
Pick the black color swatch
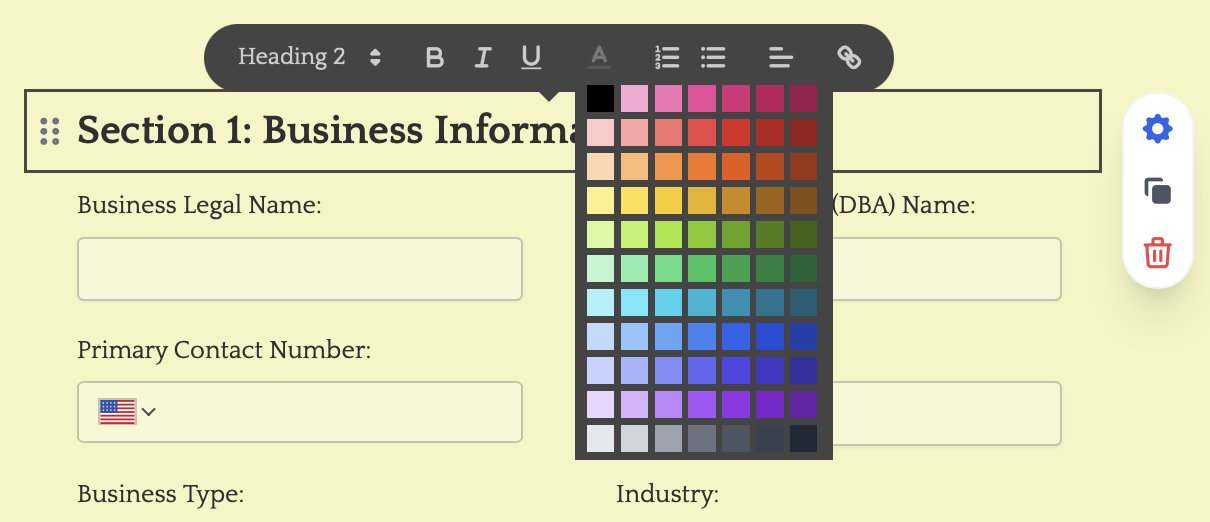tap(600, 98)
